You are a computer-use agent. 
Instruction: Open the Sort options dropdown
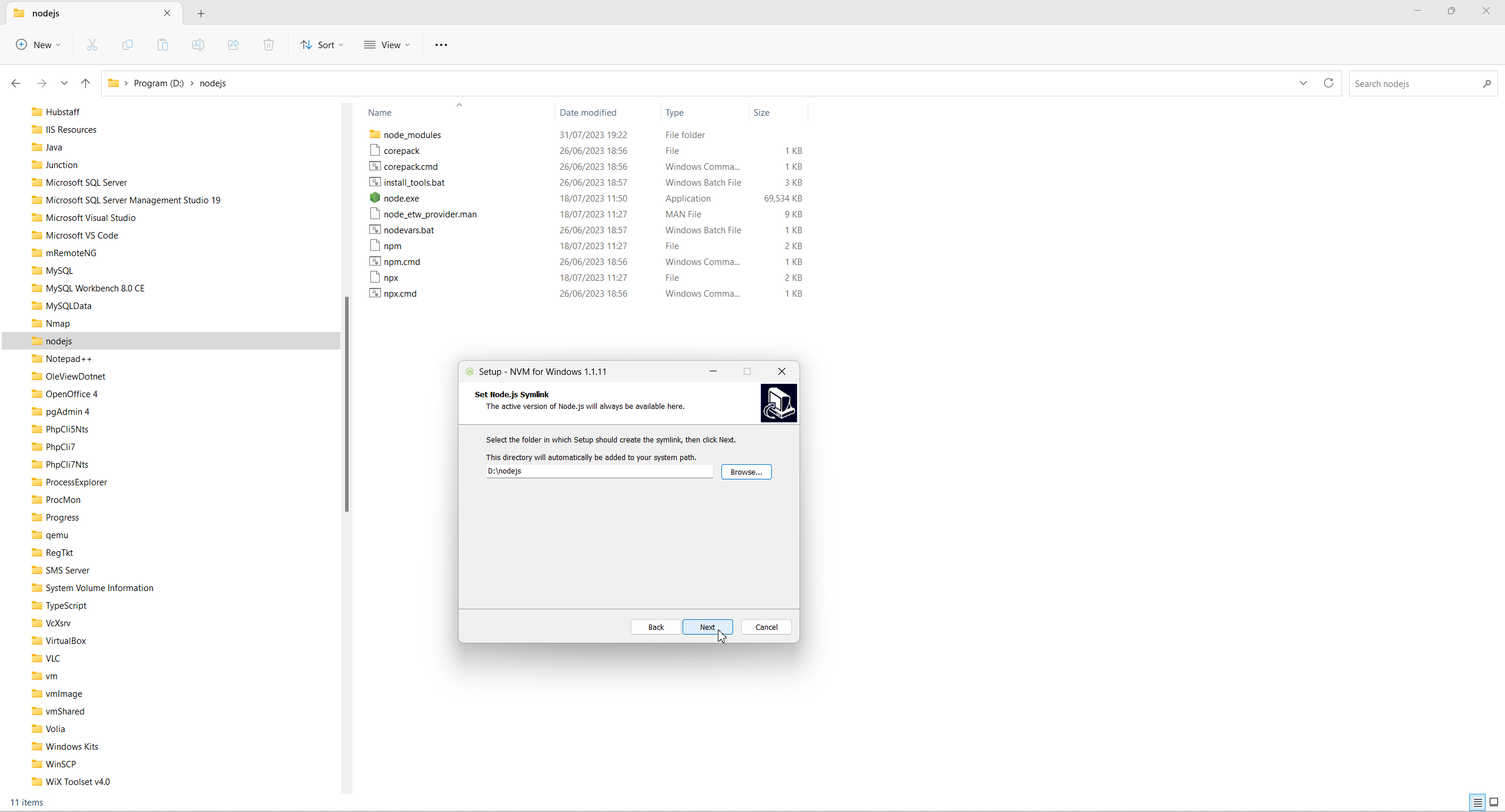click(x=321, y=45)
